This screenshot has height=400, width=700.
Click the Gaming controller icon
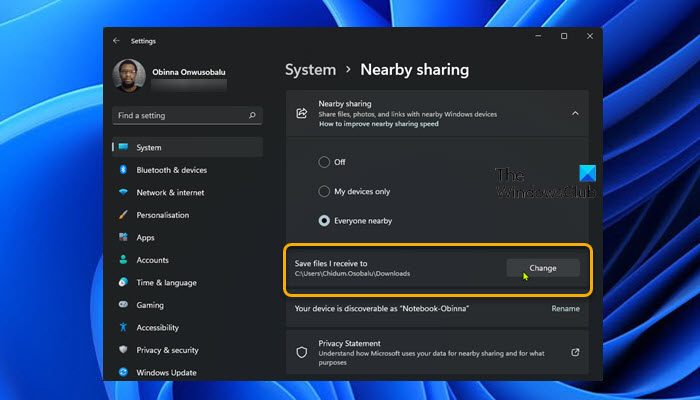(123, 305)
